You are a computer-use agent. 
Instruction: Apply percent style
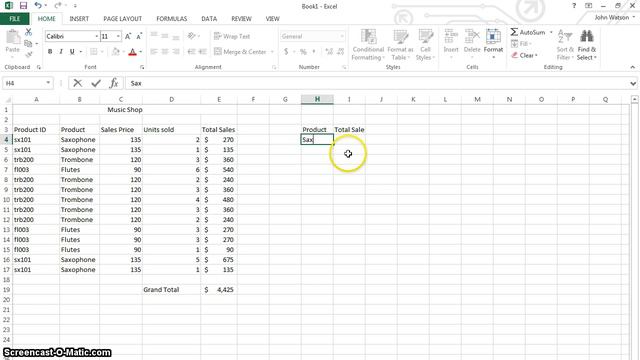click(303, 51)
